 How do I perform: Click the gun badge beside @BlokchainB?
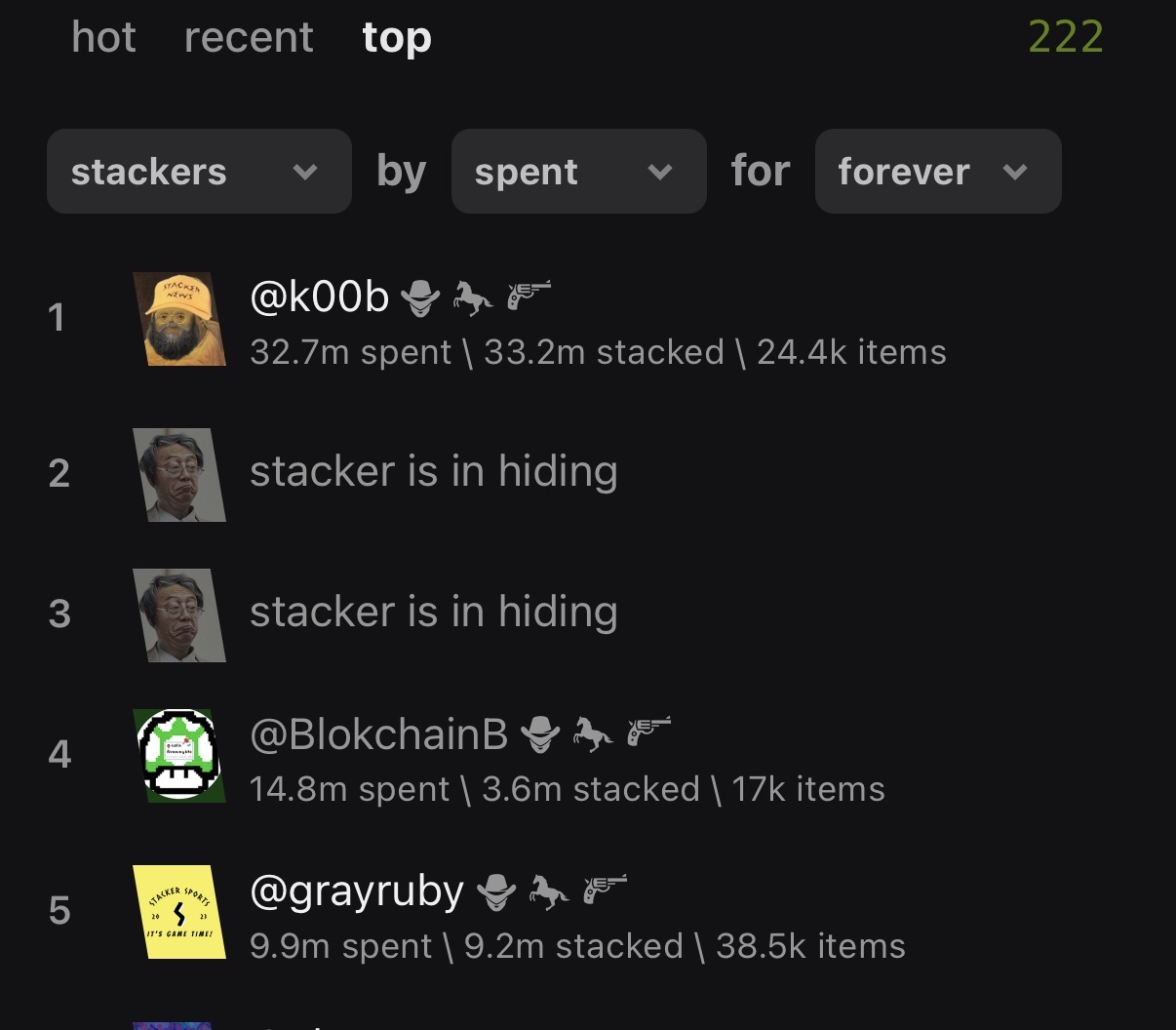[649, 732]
